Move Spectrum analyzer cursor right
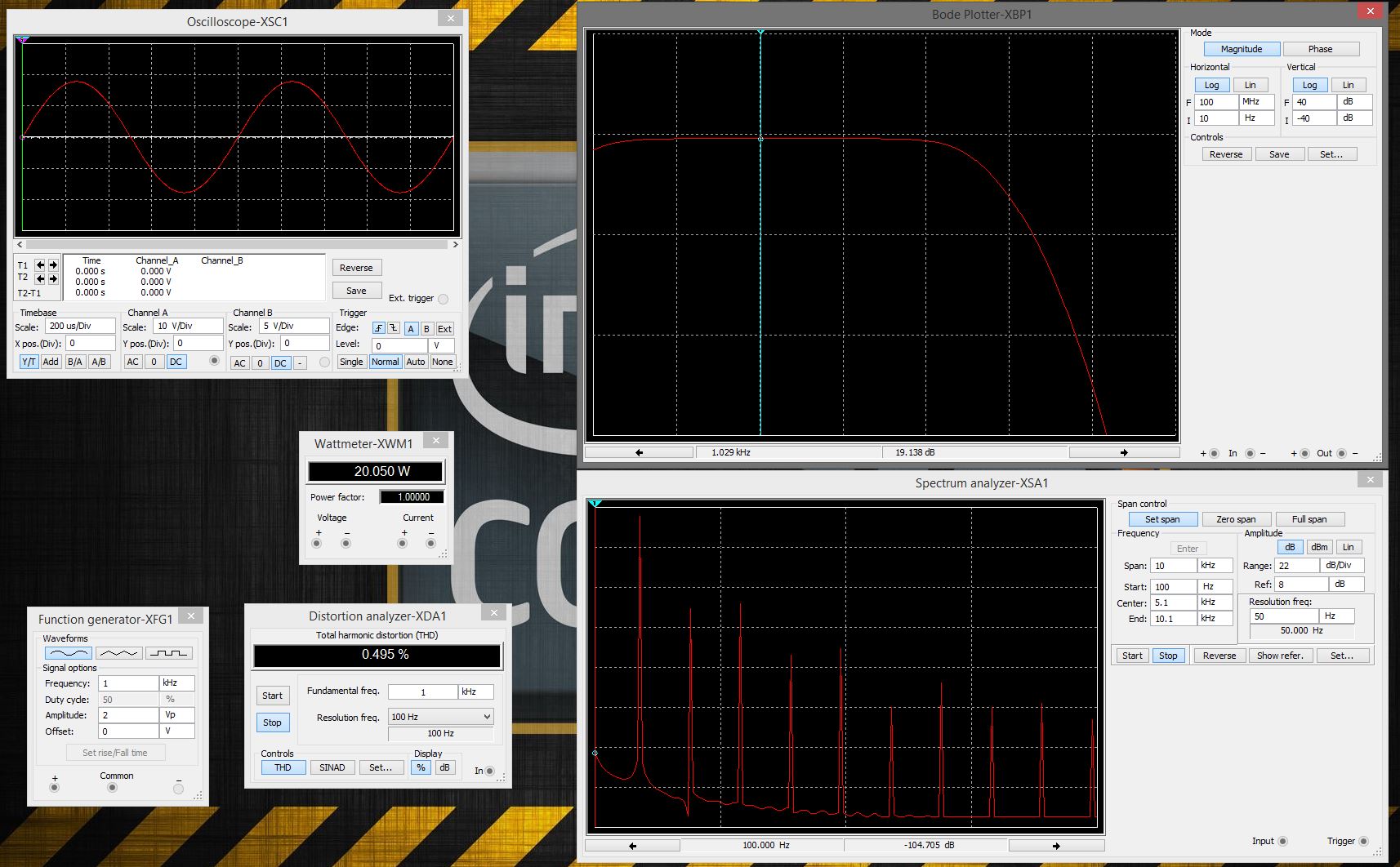This screenshot has height=867, width=1400. click(x=1056, y=846)
